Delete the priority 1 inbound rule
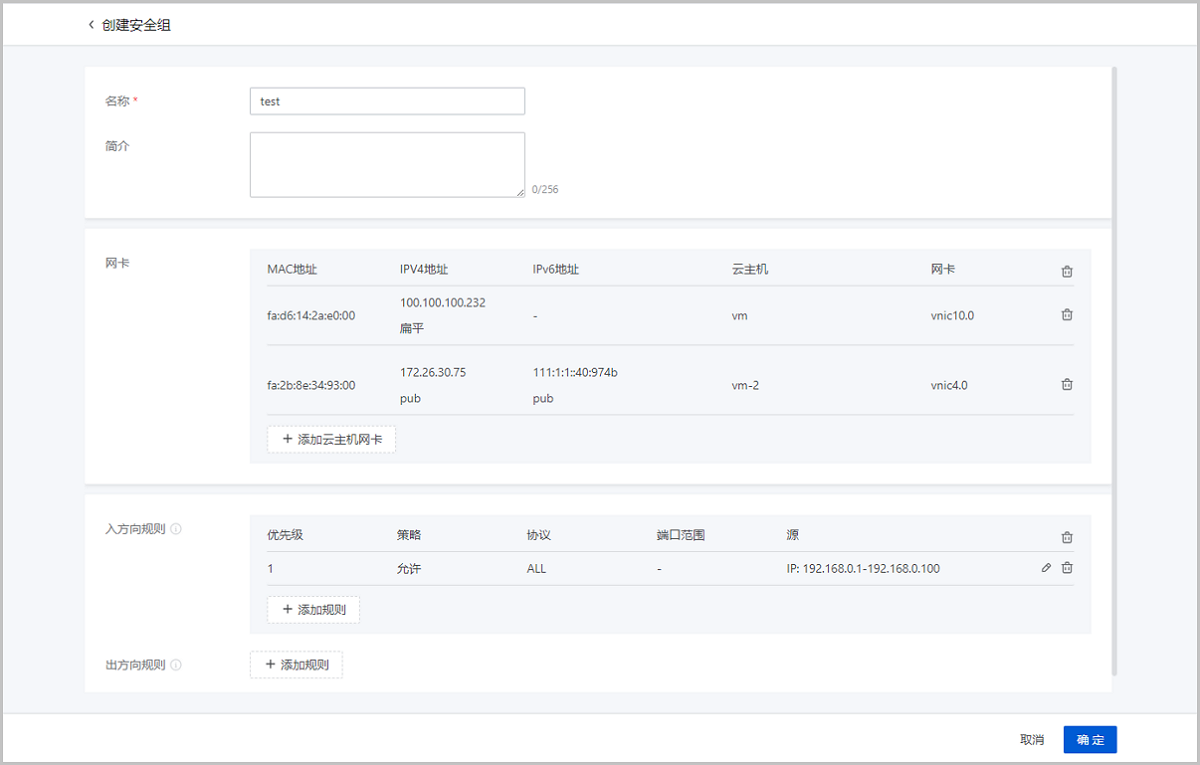The height and width of the screenshot is (765, 1200). (x=1067, y=568)
